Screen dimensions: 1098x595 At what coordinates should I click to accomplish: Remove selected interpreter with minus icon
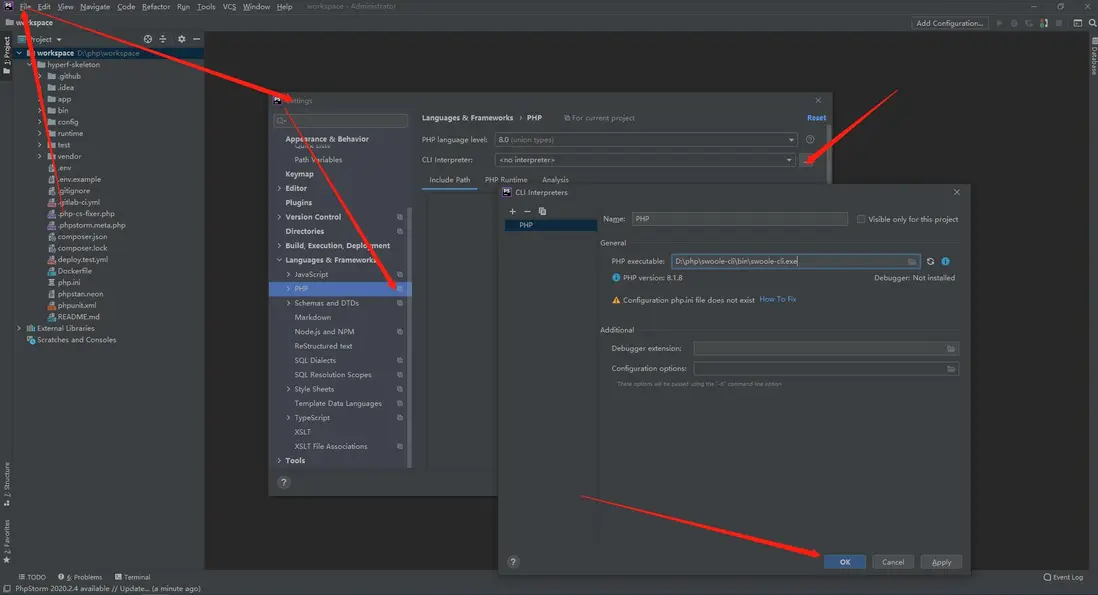pyautogui.click(x=527, y=212)
